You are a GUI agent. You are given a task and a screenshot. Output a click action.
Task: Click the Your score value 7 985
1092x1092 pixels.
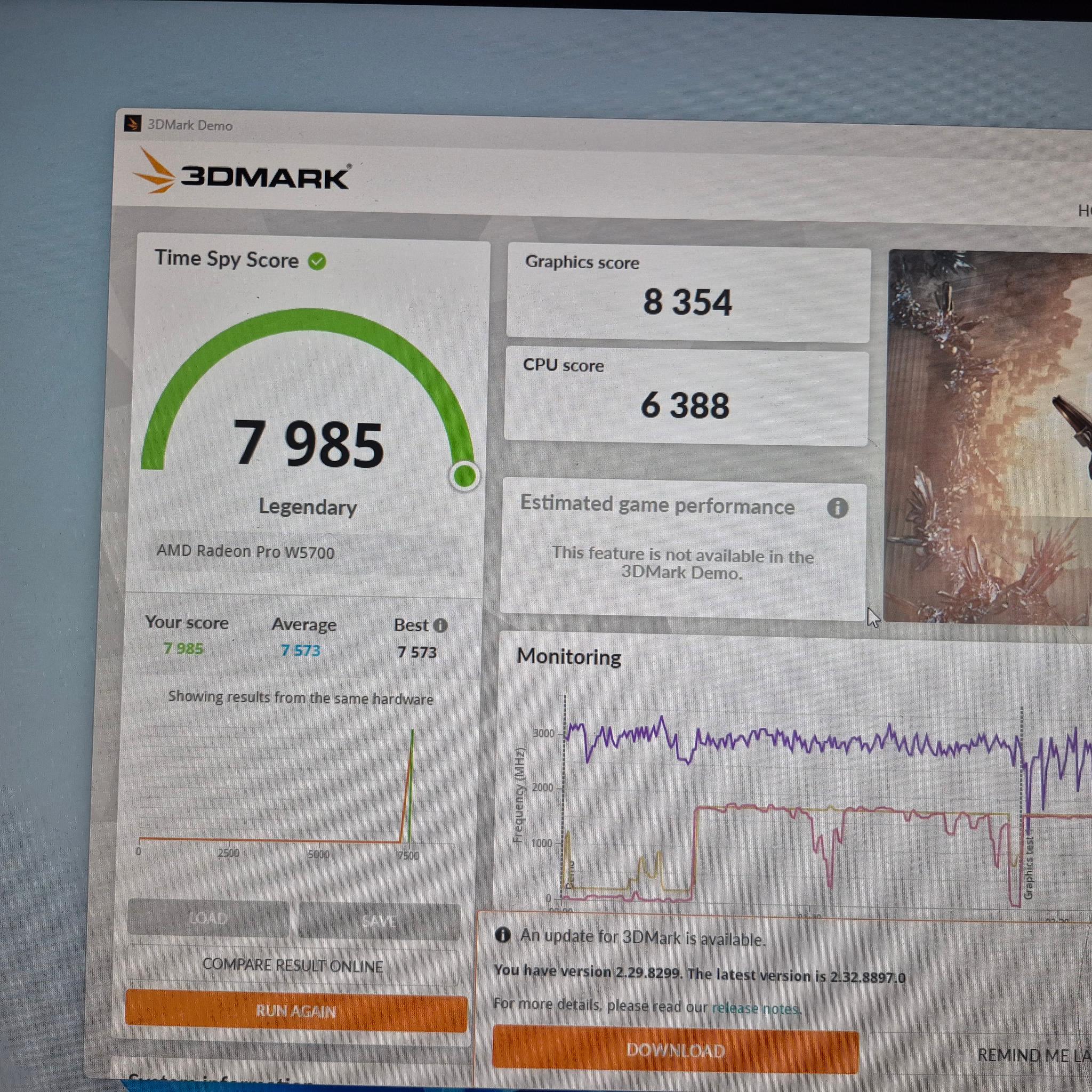(x=183, y=648)
